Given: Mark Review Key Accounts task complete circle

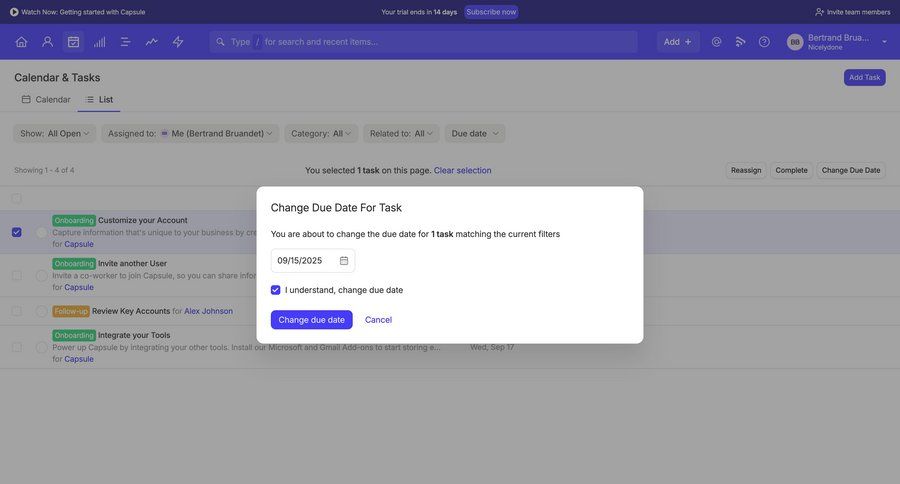Looking at the screenshot, I should (x=41, y=311).
